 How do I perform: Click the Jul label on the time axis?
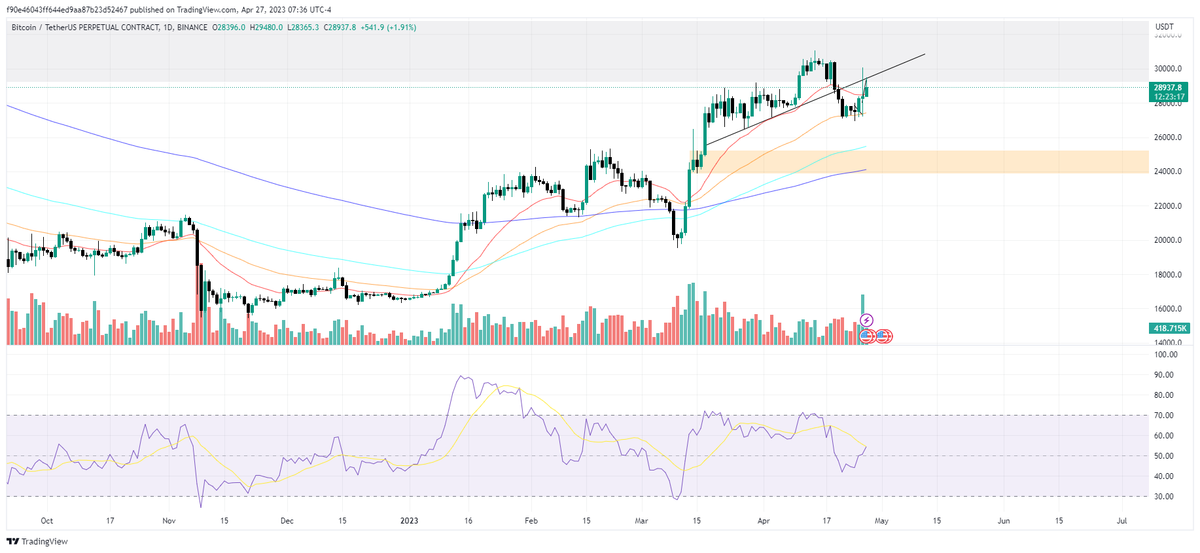click(1122, 521)
